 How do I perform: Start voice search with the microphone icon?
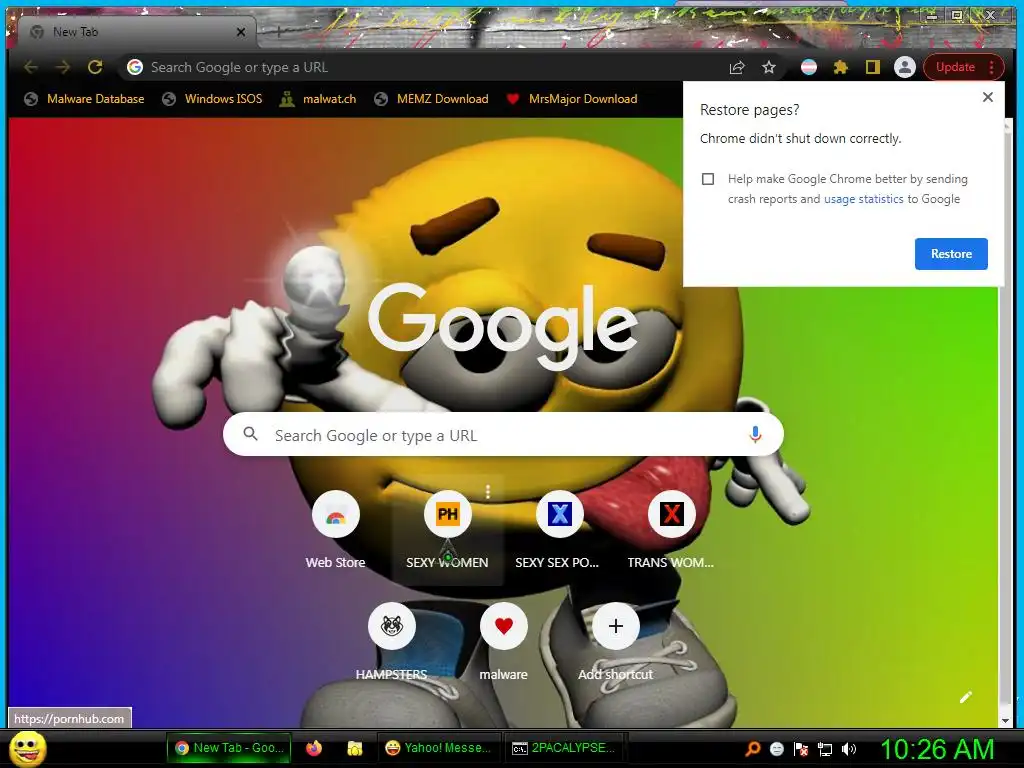coord(755,434)
